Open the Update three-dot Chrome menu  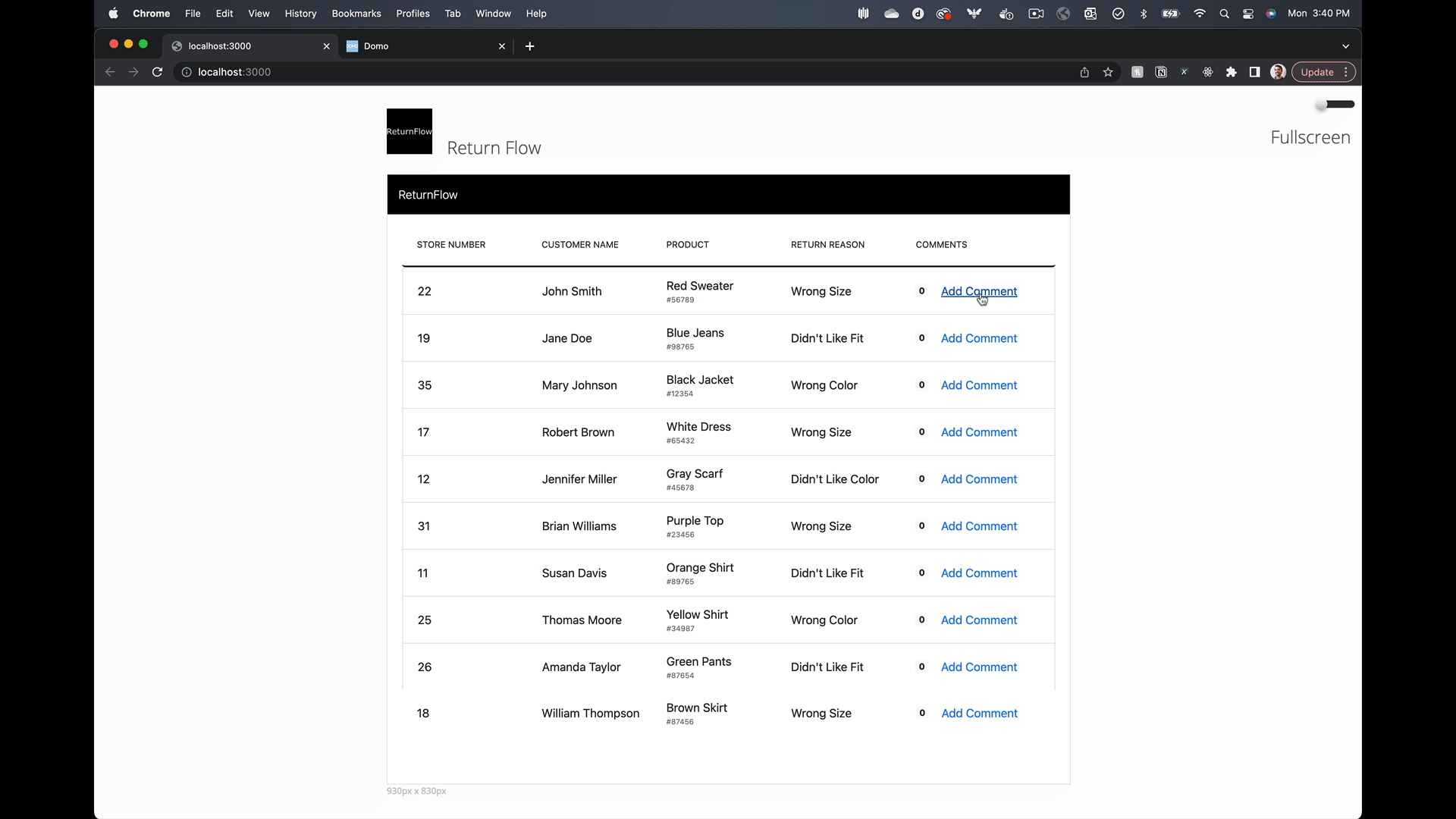[1346, 72]
